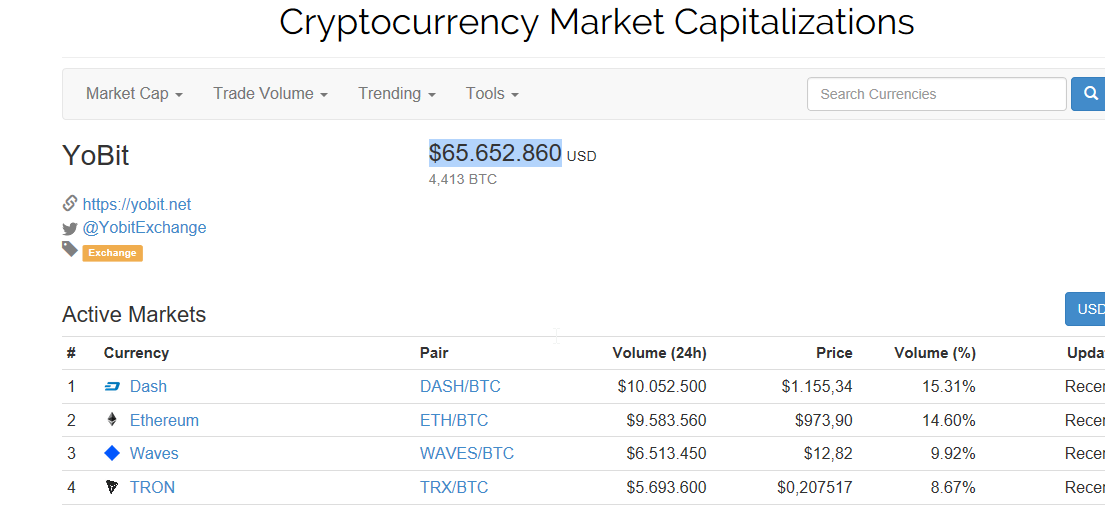Open the WAVES/BTC market pair
This screenshot has height=510, width=1105.
pyautogui.click(x=467, y=453)
